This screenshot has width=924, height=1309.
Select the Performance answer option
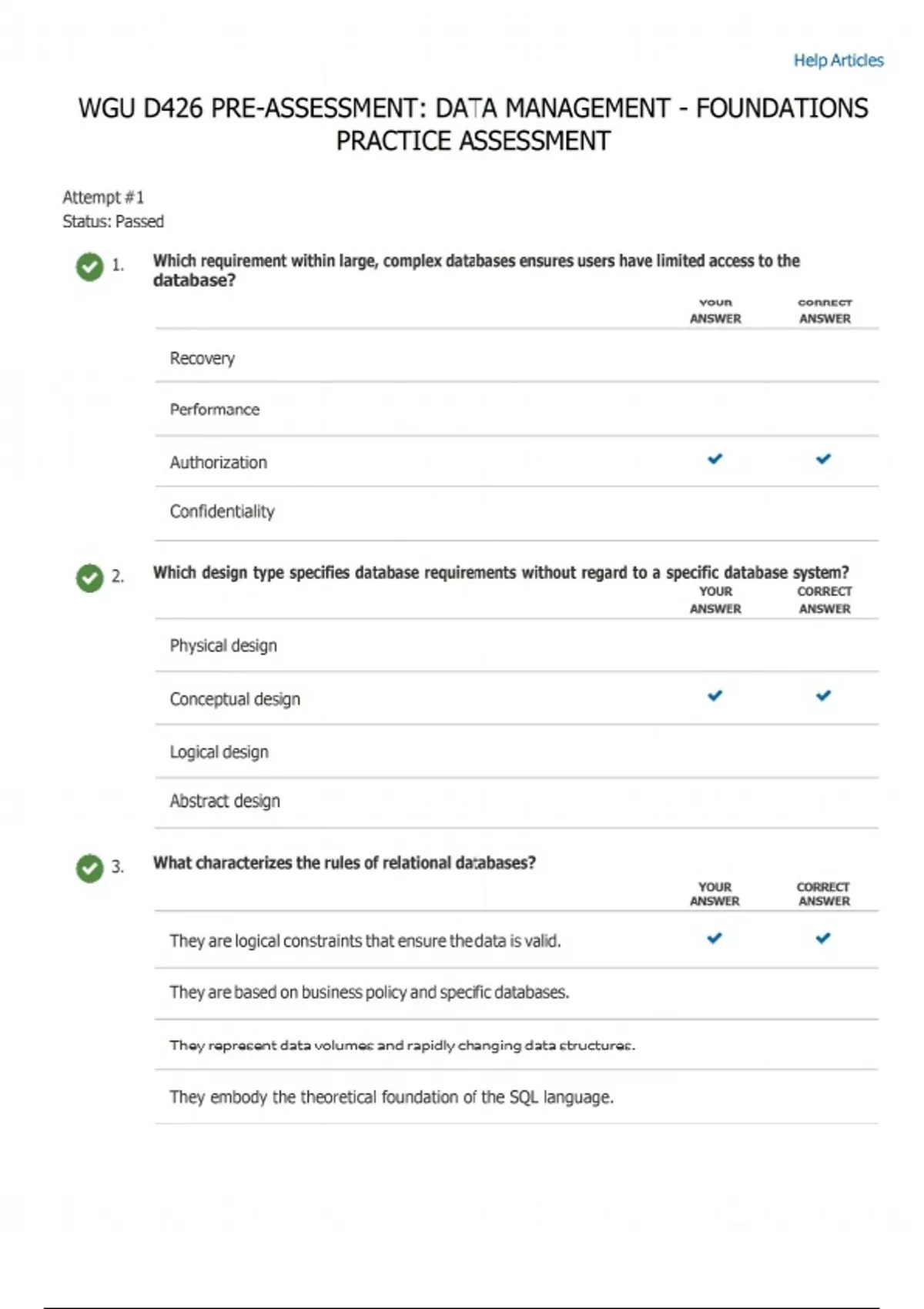pyautogui.click(x=215, y=410)
